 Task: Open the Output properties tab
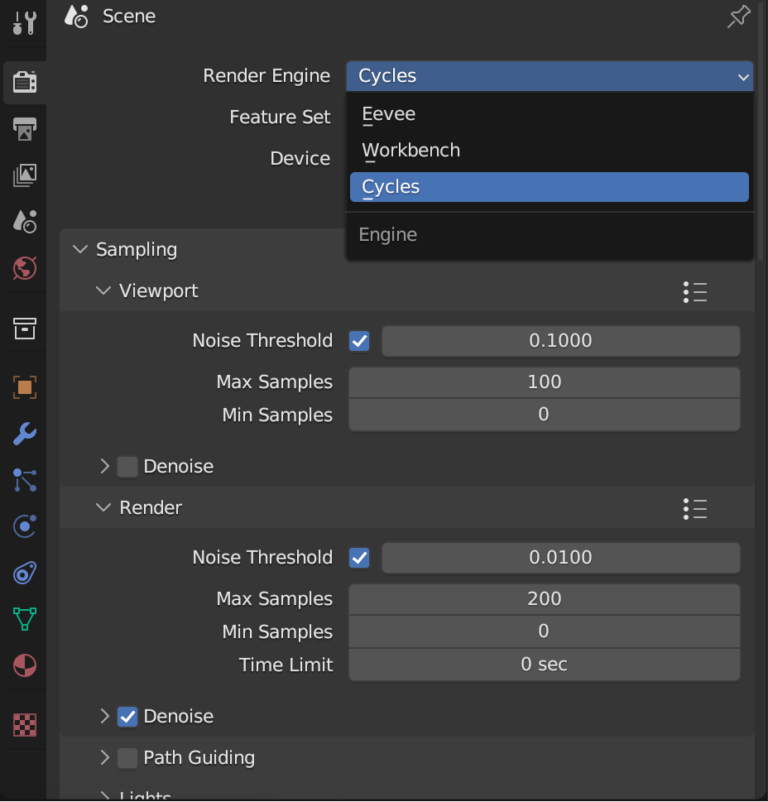point(24,129)
